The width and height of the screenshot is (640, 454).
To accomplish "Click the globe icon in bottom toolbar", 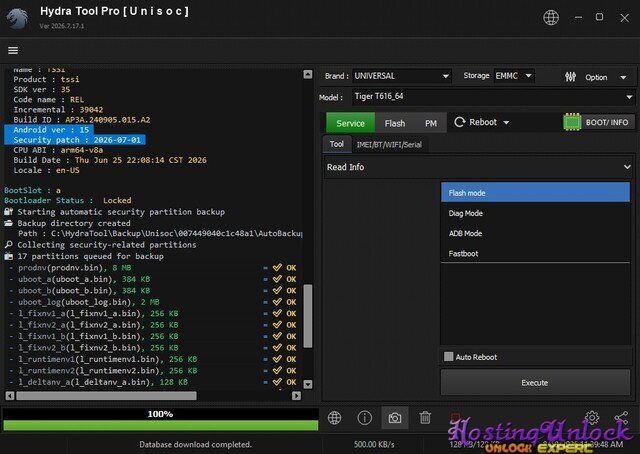I will (334, 418).
